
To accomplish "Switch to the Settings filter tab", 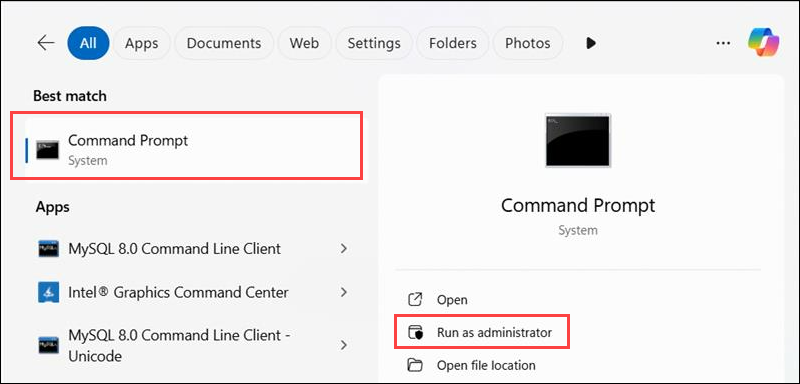I will point(374,43).
